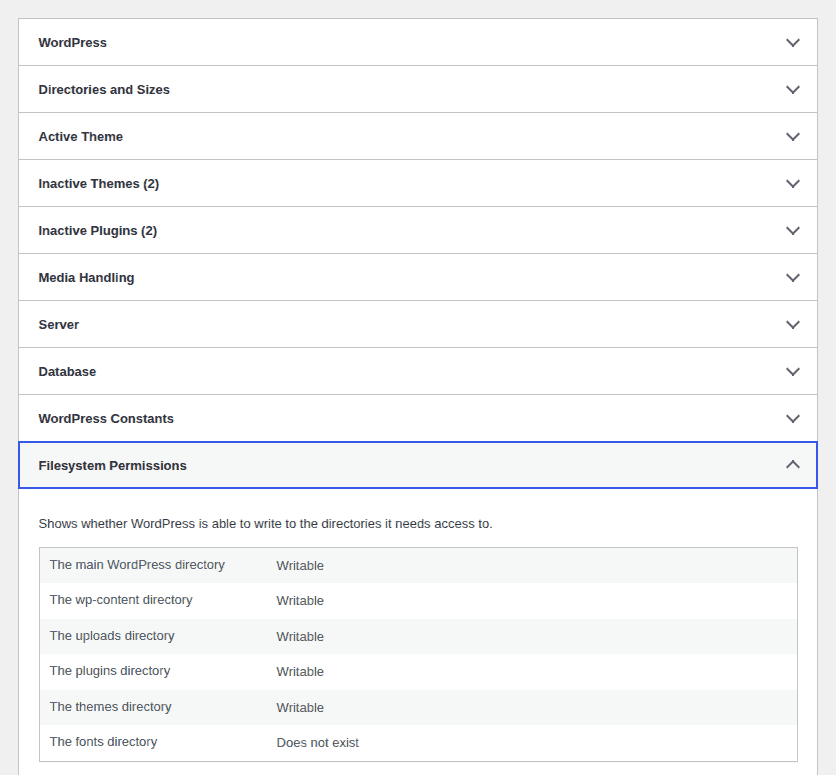This screenshot has height=775, width=836.
Task: Select 'The fonts directory' label
Action: (x=103, y=742)
